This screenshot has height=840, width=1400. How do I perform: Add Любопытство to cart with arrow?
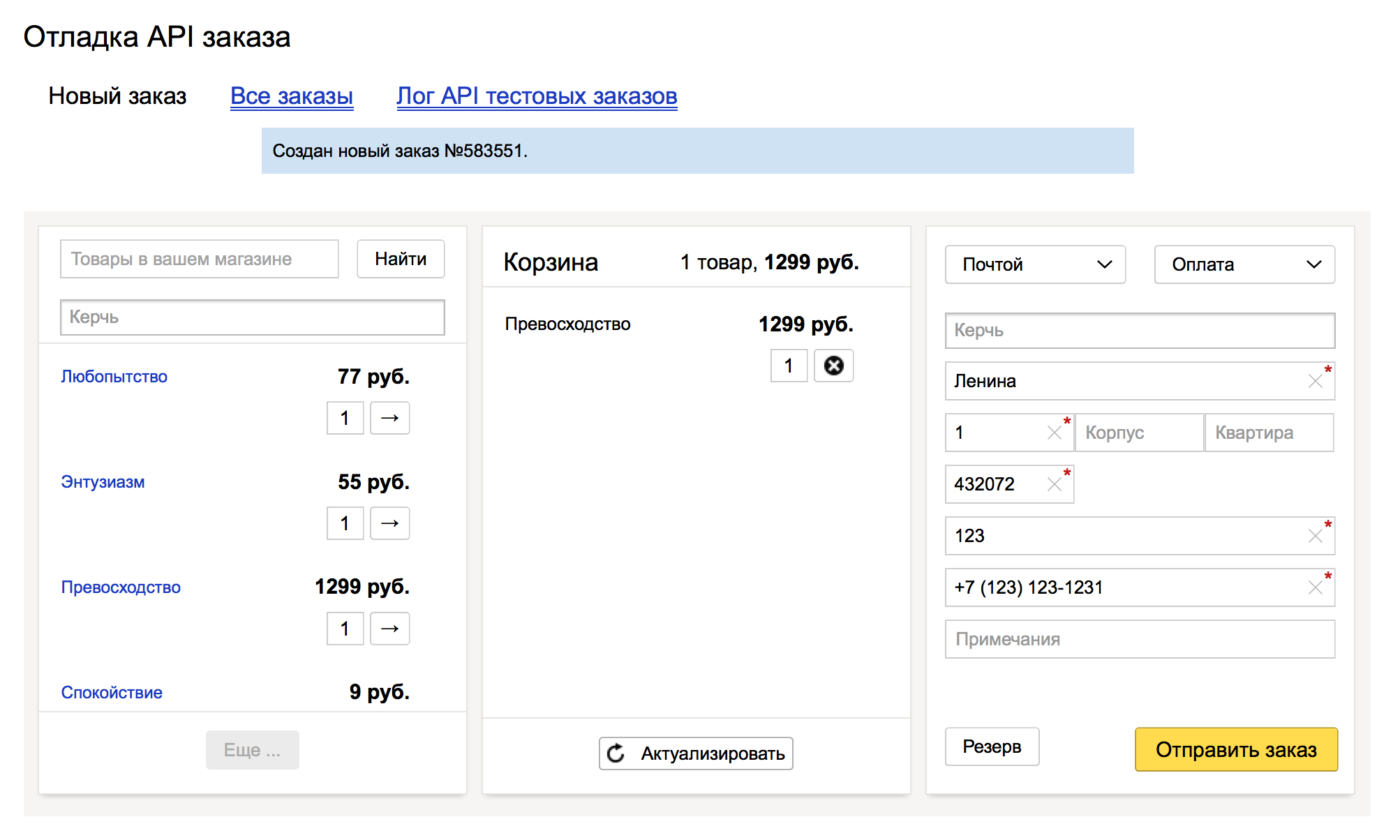tap(389, 418)
